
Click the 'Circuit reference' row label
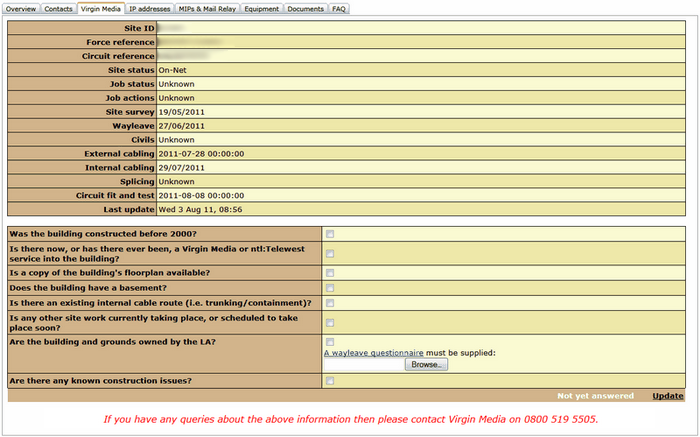click(118, 56)
